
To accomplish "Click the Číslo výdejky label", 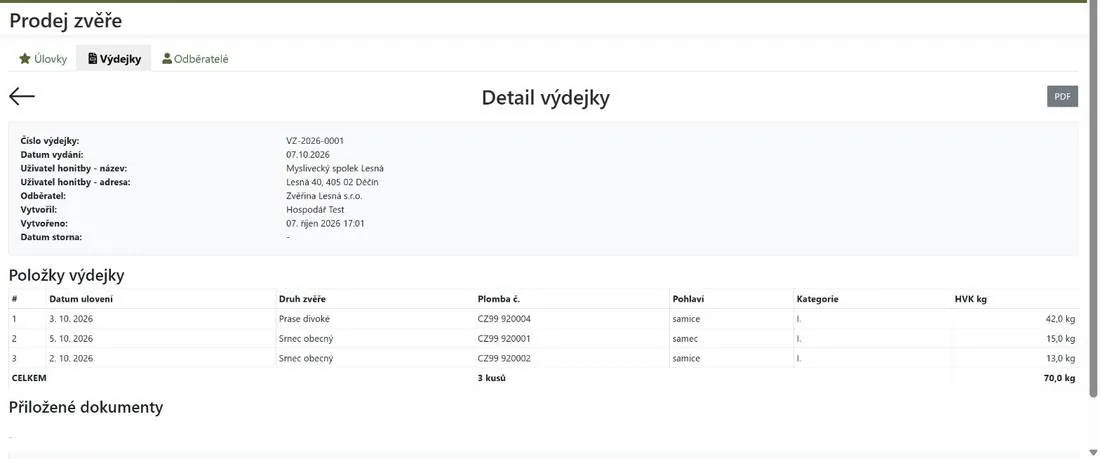I will [50, 141].
